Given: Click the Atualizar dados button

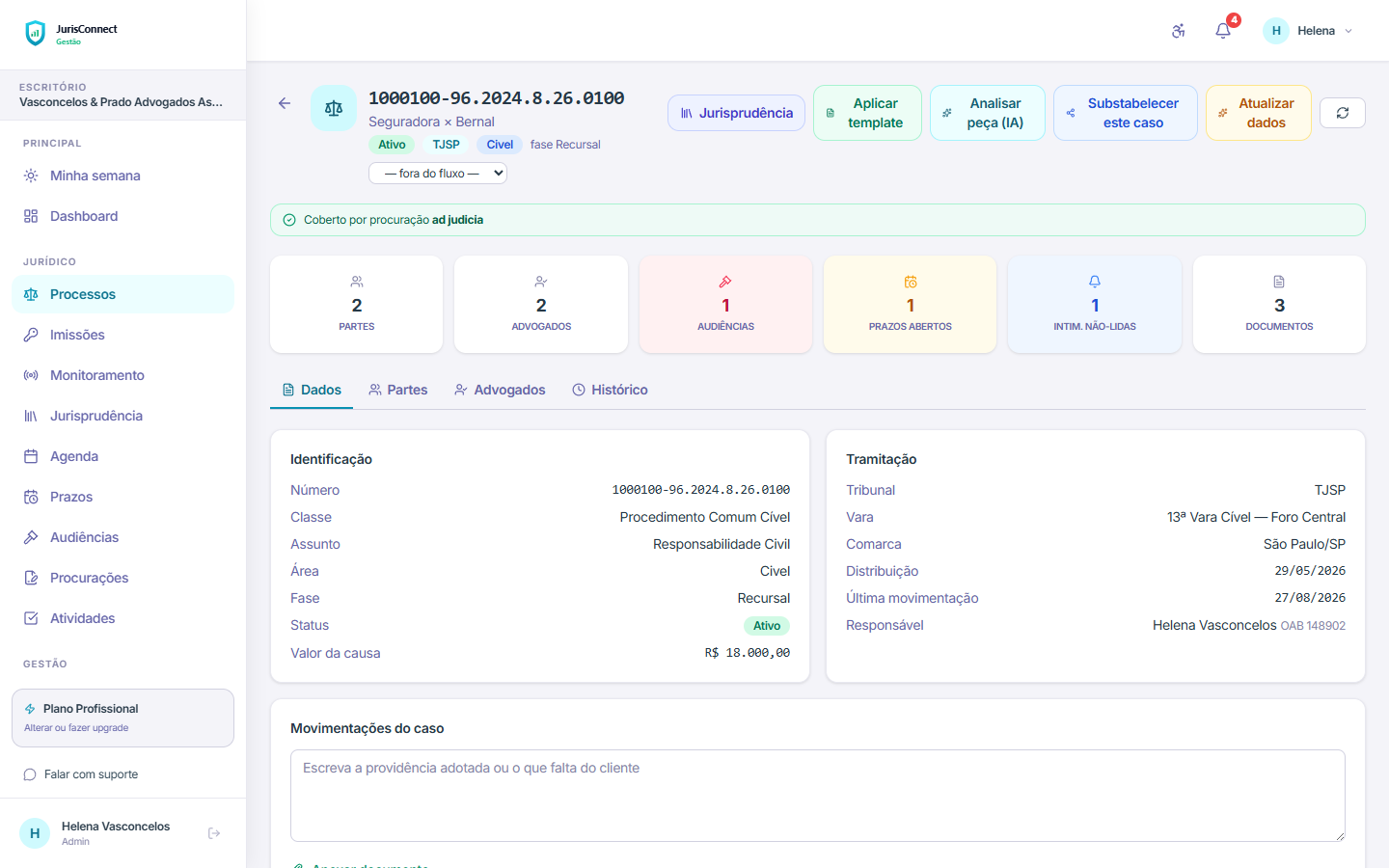Looking at the screenshot, I should tap(1259, 113).
